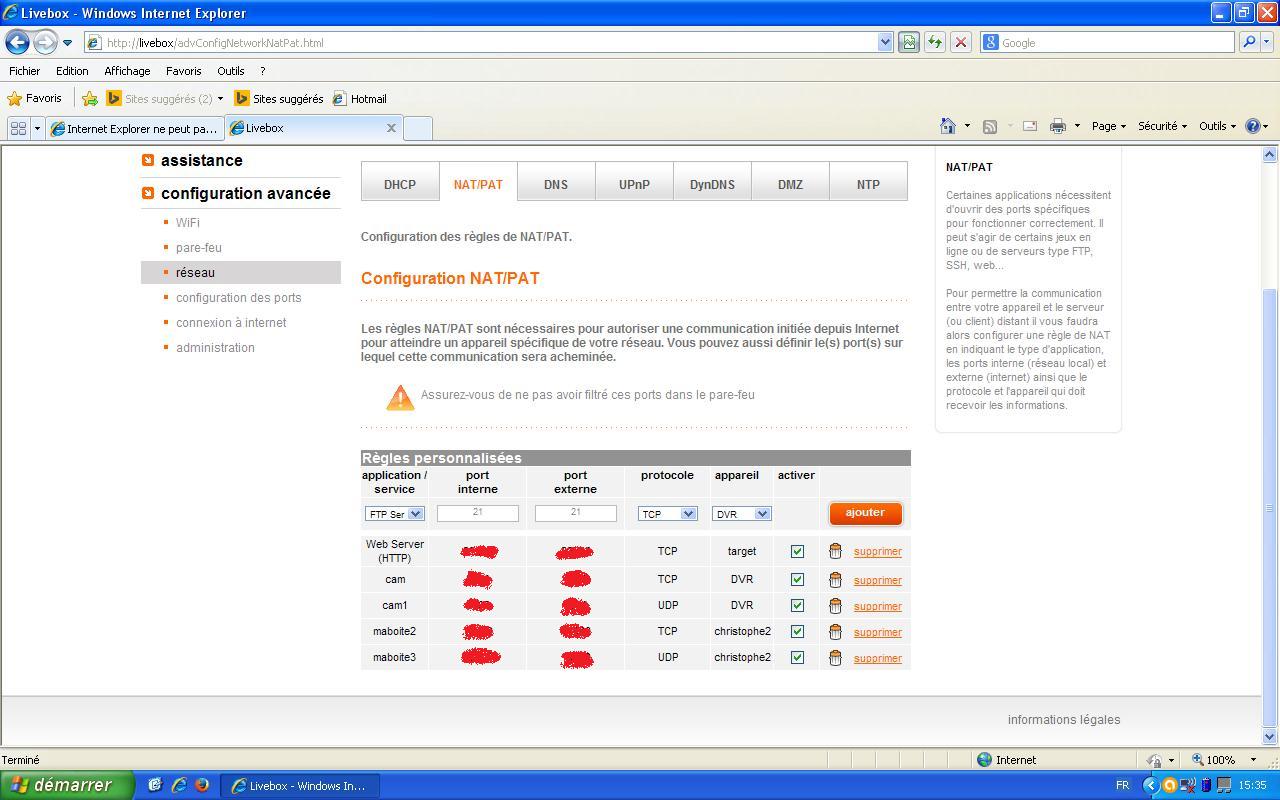Screen dimensions: 1280x800
Task: Open the protocole TCP dropdown
Action: click(x=667, y=513)
